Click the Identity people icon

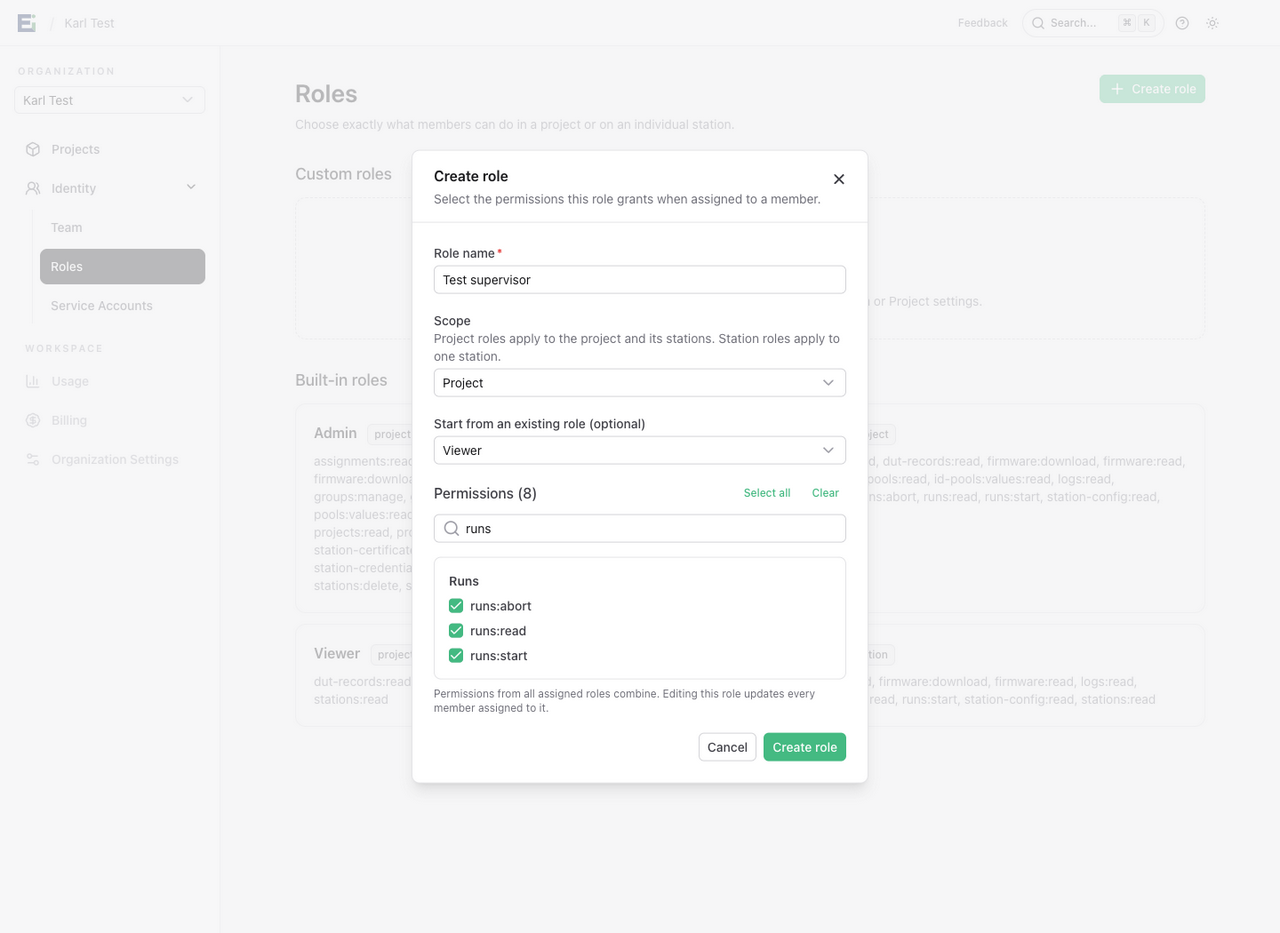point(33,188)
